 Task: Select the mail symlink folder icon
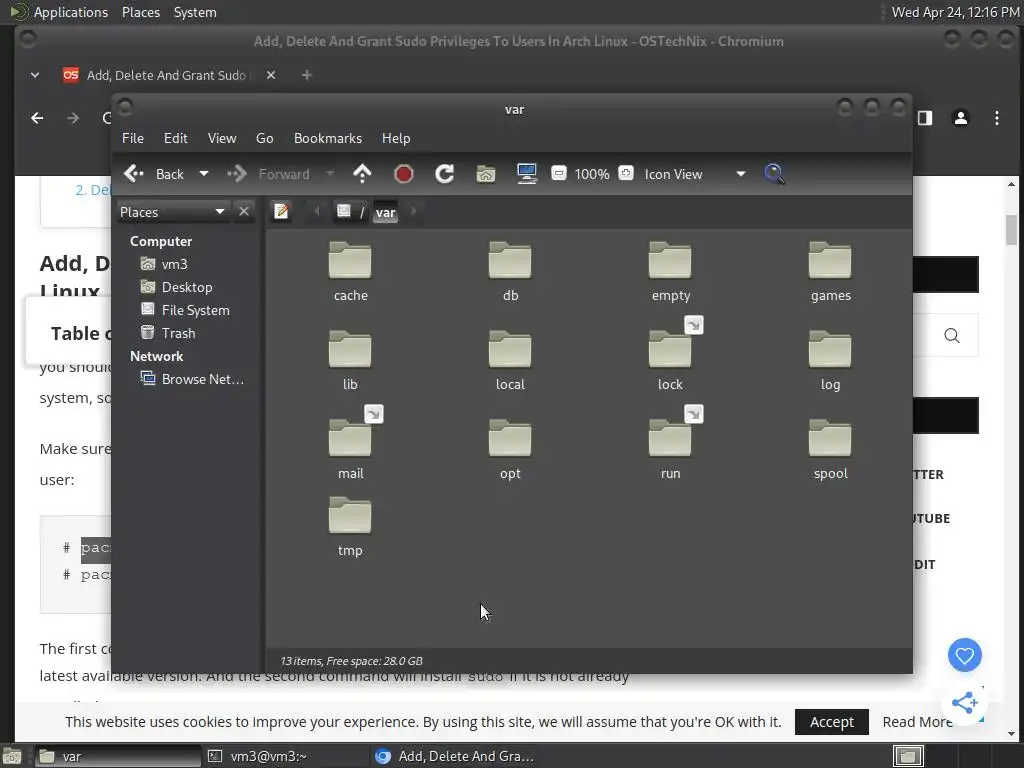click(350, 438)
